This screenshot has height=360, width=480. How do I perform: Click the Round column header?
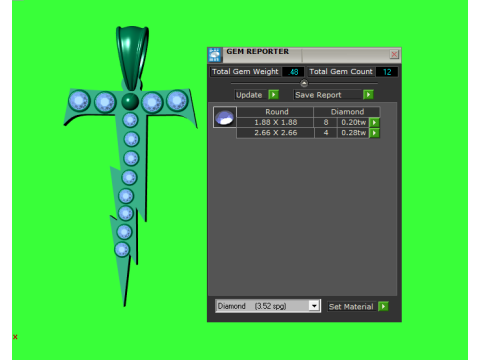click(276, 112)
